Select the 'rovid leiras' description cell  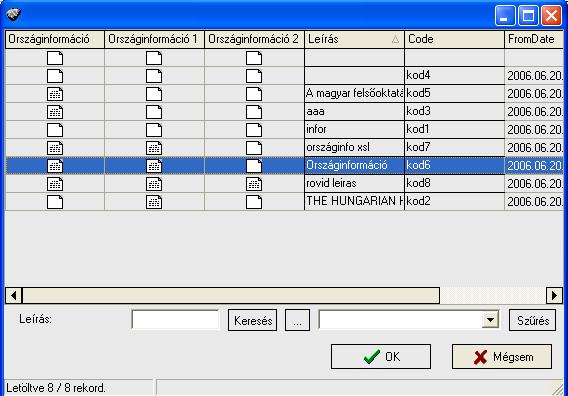(x=354, y=184)
